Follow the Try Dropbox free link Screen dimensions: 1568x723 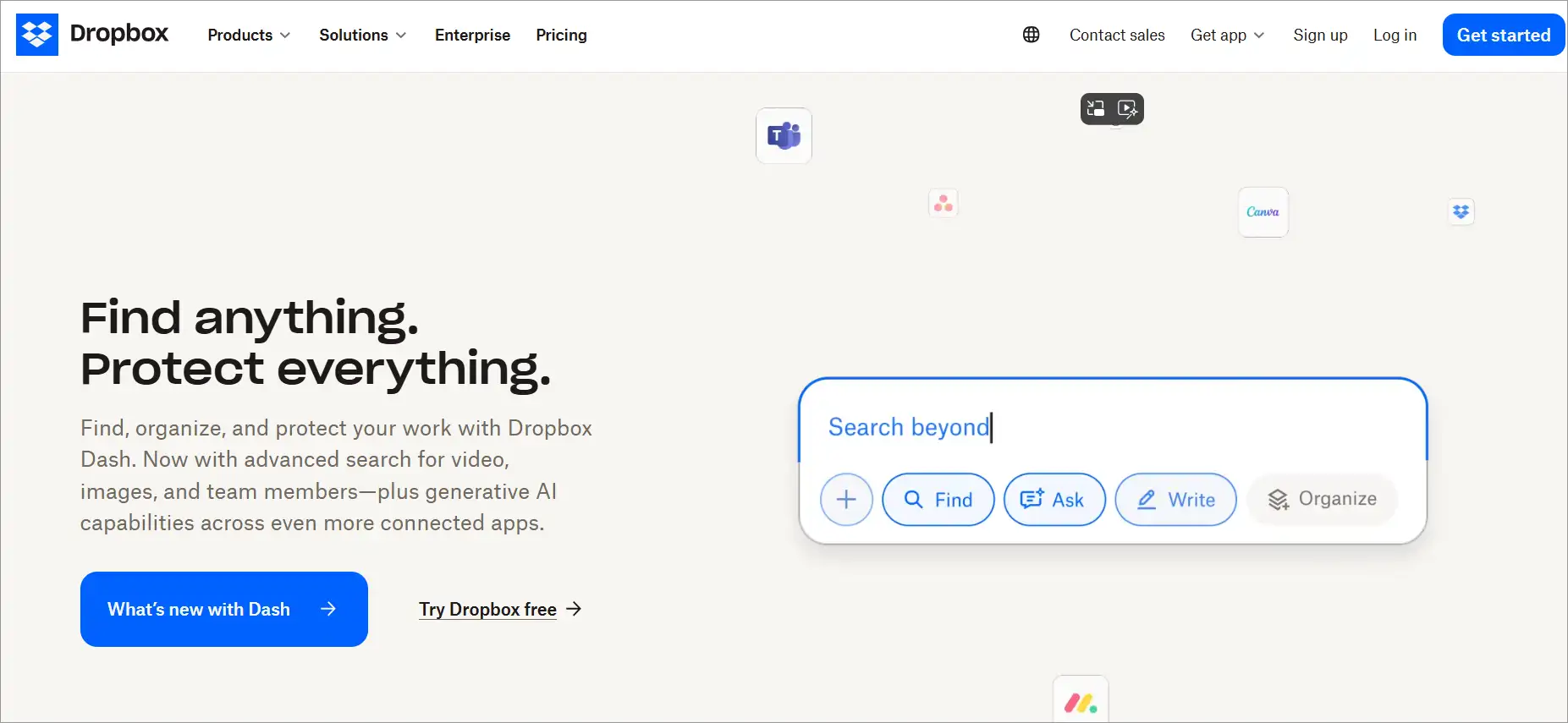(x=500, y=609)
